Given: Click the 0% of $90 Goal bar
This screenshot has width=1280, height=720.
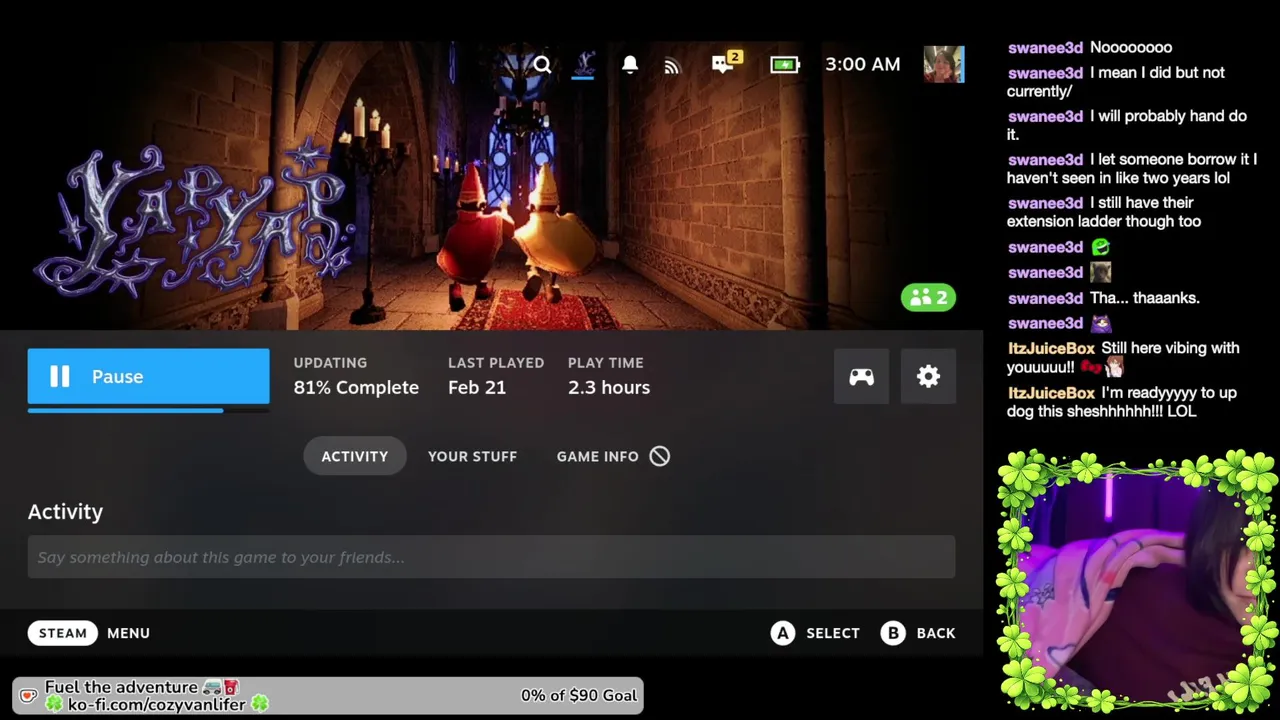Looking at the screenshot, I should (328, 695).
